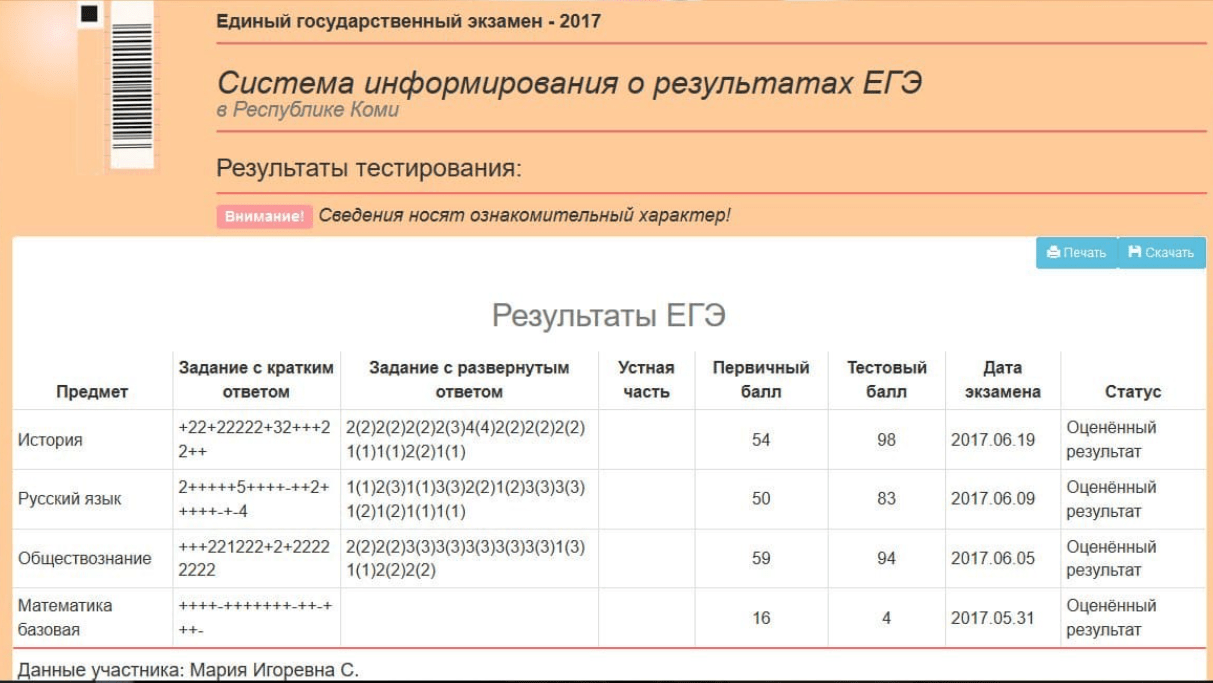Select the 'Математика базовая' subject cell
Image resolution: width=1213 pixels, height=683 pixels.
[x=65, y=618]
